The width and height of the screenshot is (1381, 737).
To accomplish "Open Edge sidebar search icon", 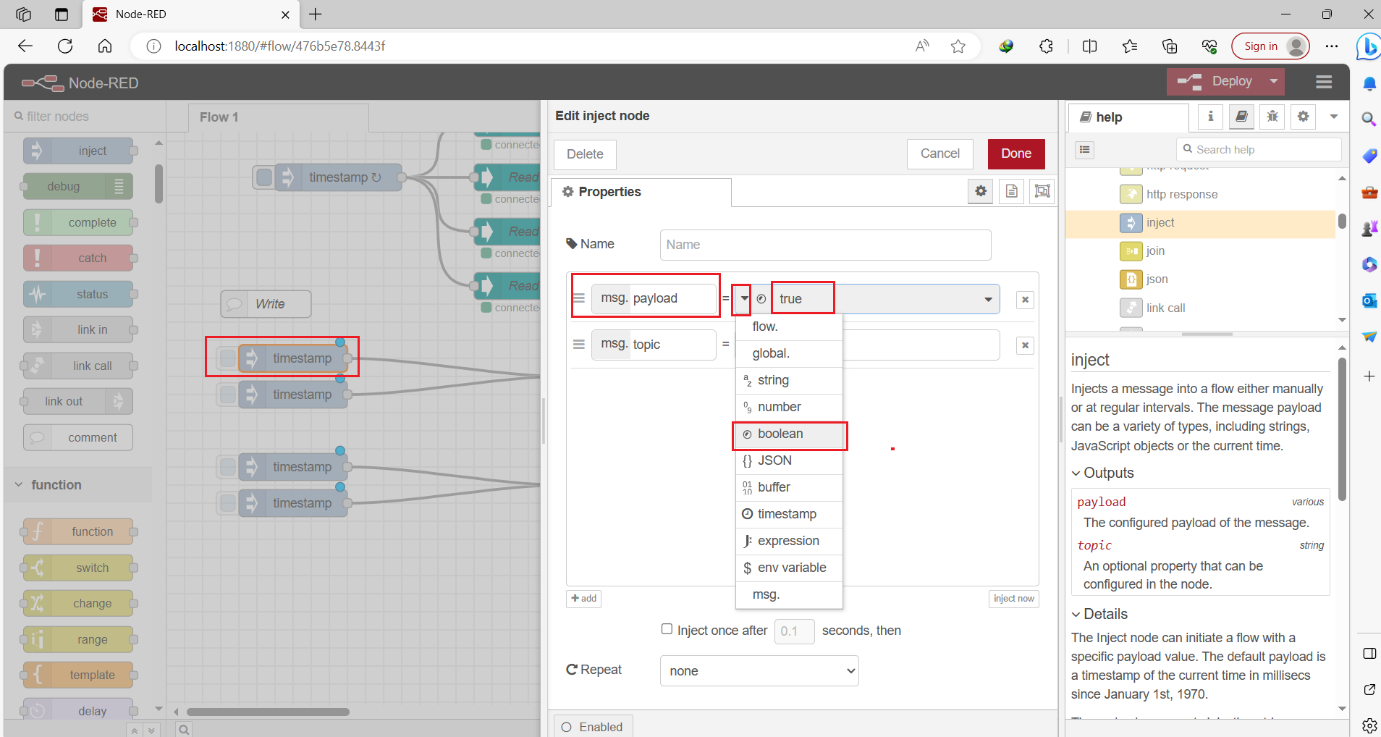I will (x=1369, y=119).
